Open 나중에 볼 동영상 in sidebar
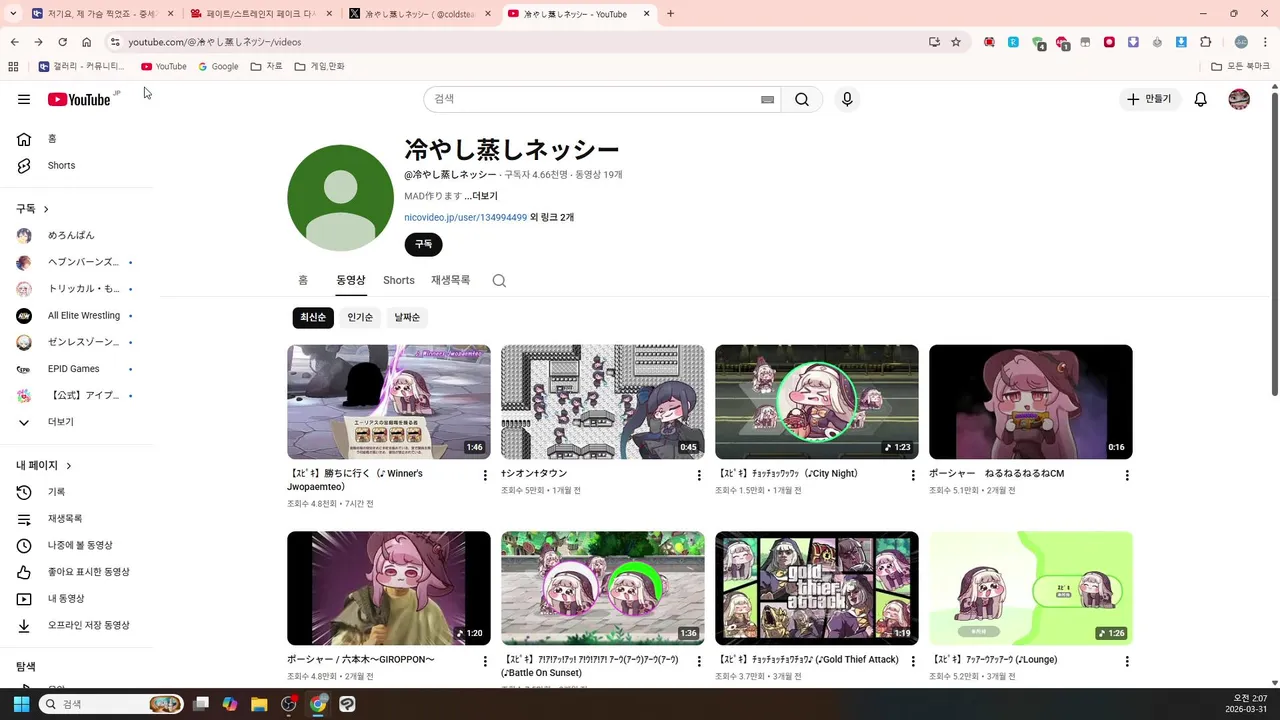 80,545
